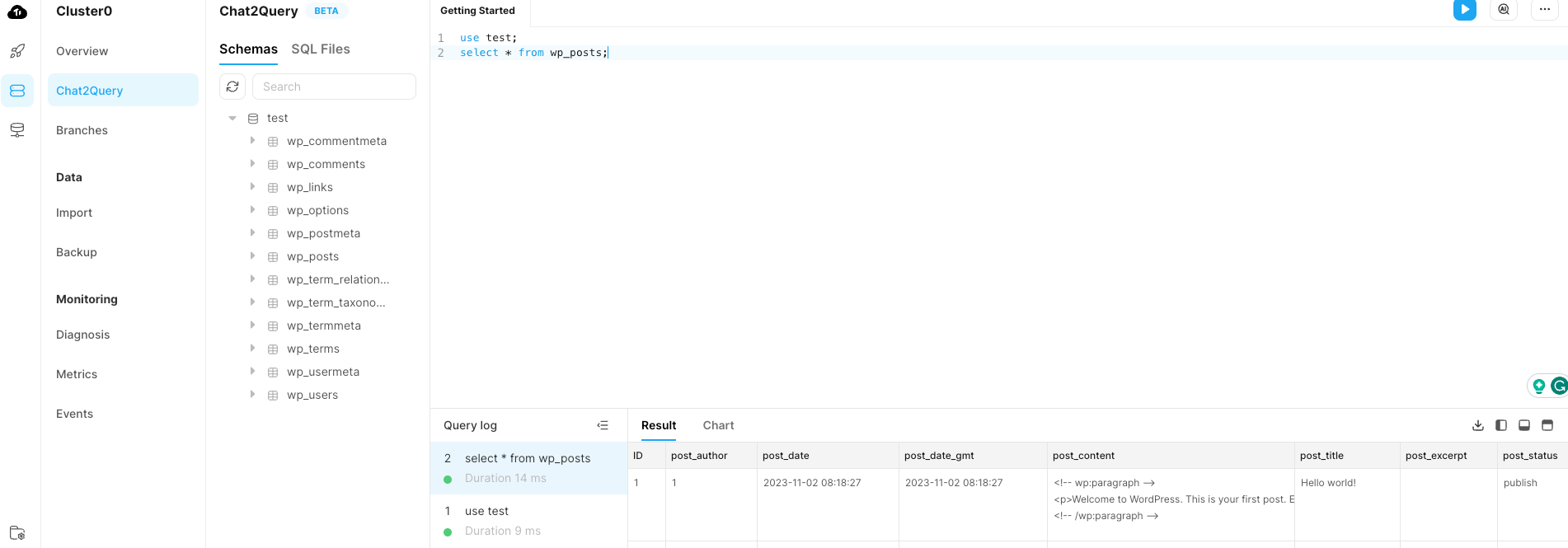1568x548 pixels.
Task: Open the Metrics page
Action: 123,374
